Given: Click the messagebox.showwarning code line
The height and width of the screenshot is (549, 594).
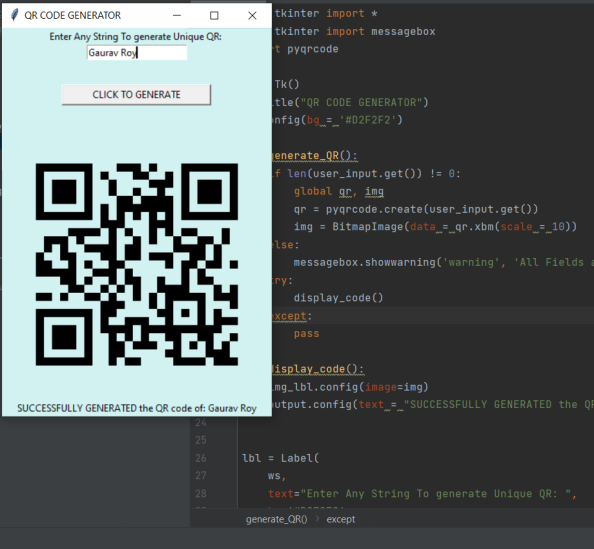Looking at the screenshot, I should [444, 262].
